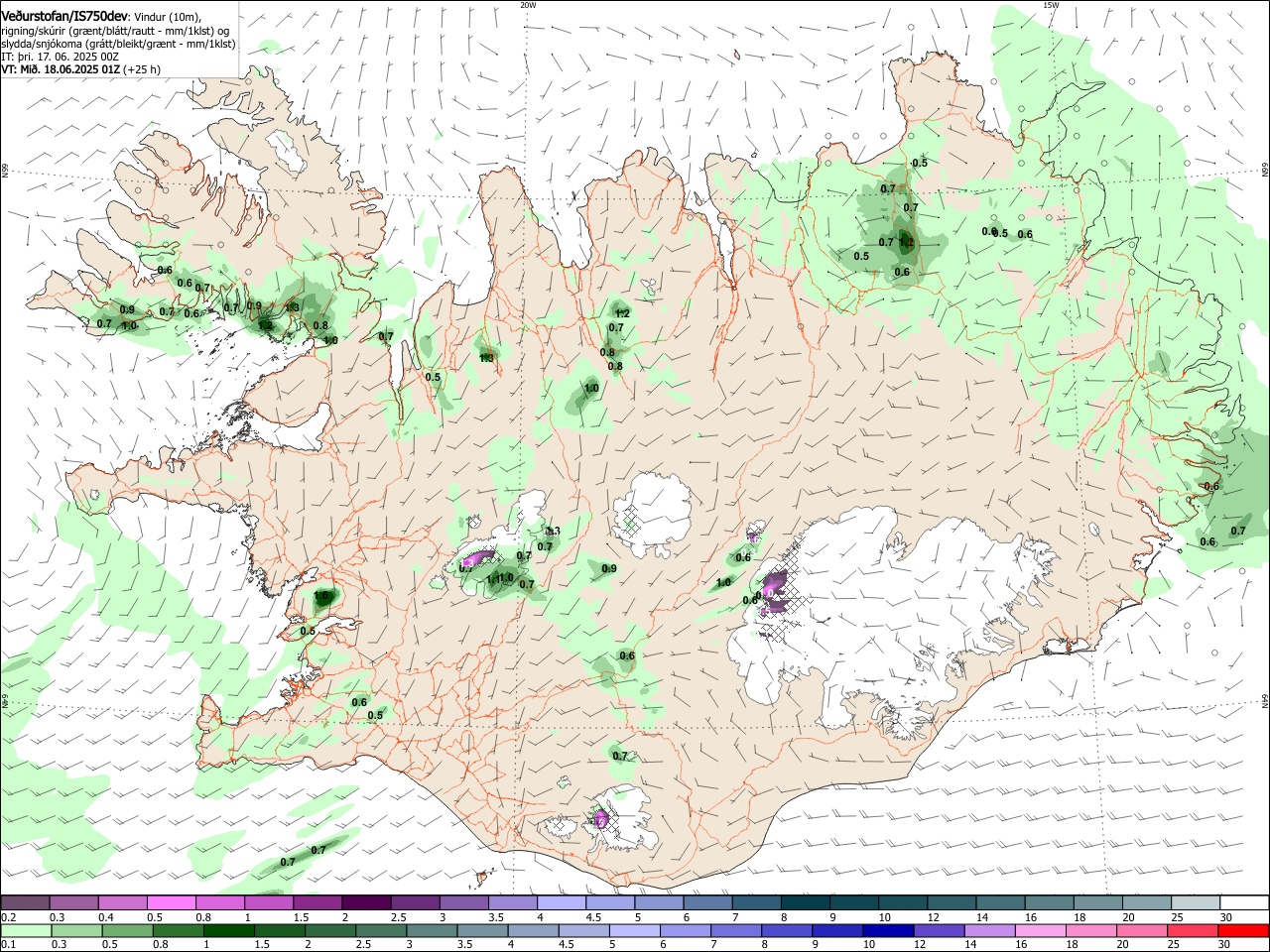Pick the light pink 16–18 rain swatch

point(1039,930)
